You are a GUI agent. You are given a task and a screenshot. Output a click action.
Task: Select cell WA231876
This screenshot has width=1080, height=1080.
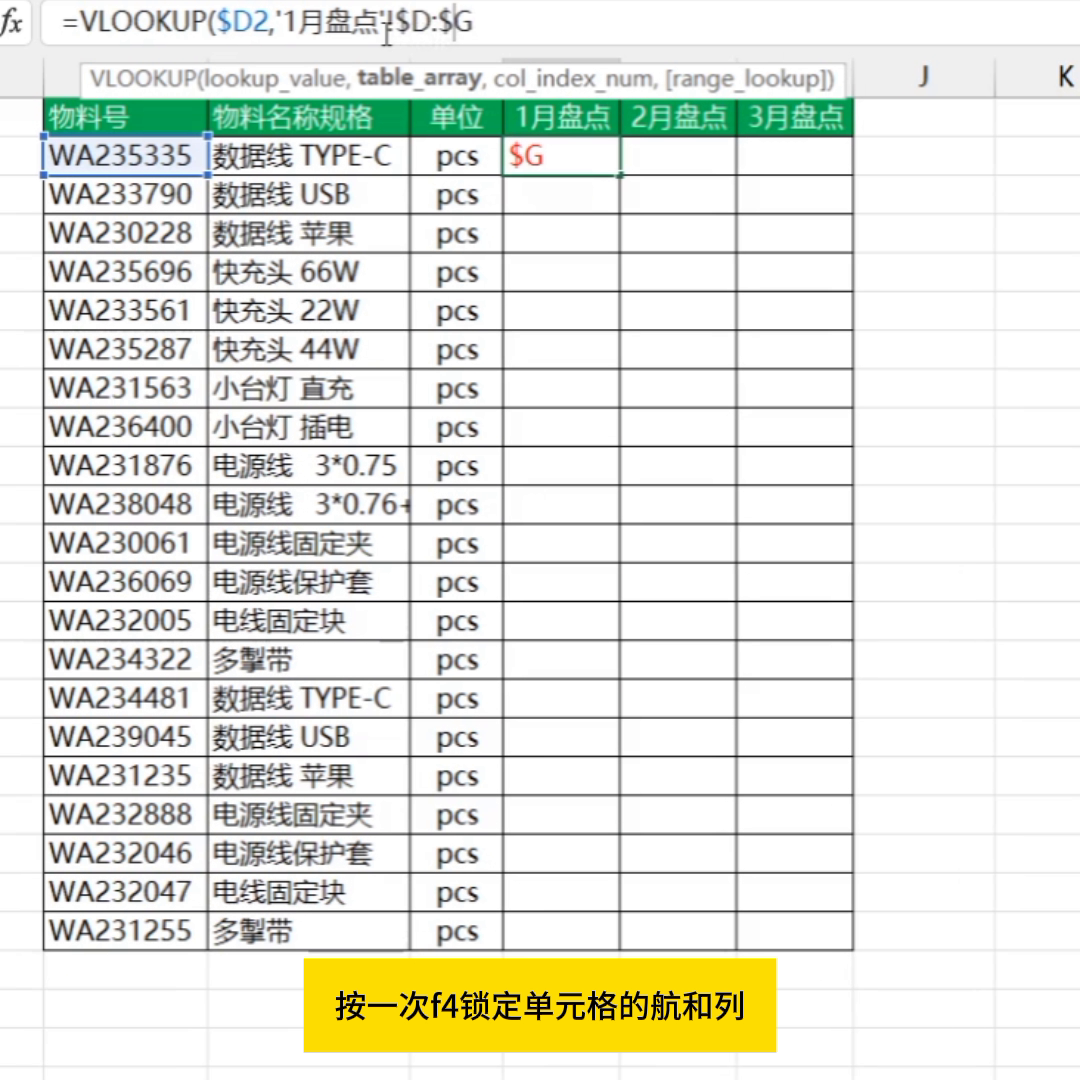point(125,466)
